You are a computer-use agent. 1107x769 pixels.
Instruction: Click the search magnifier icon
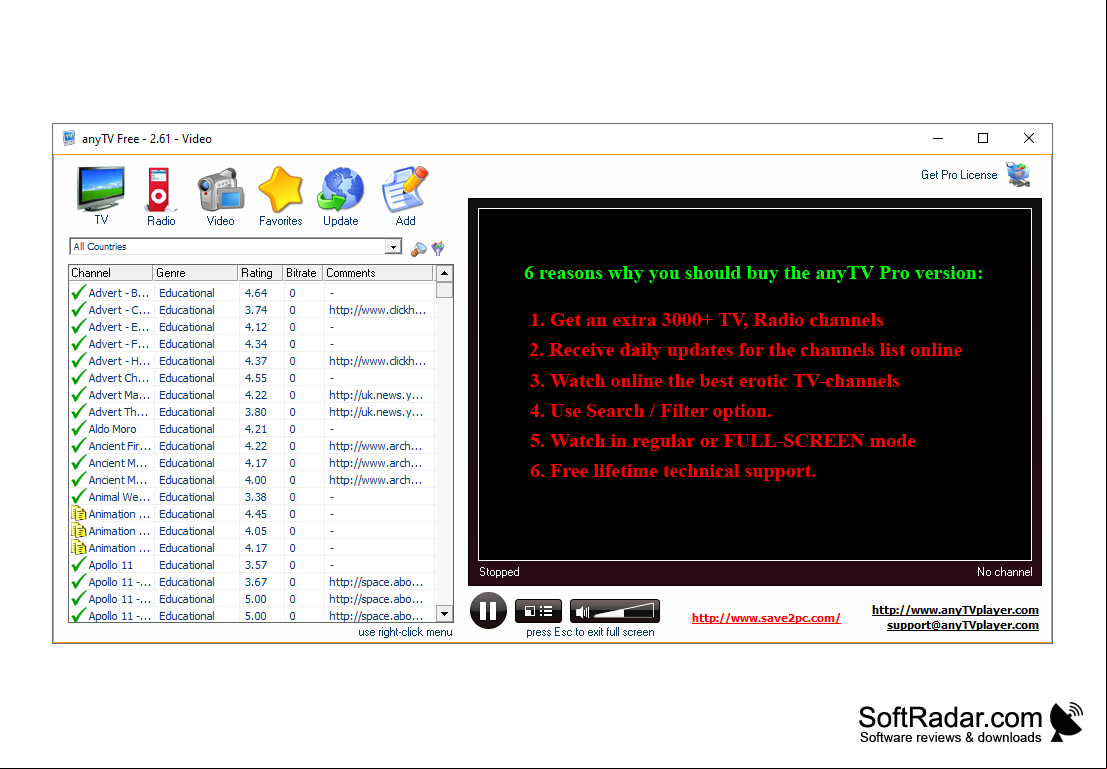tap(419, 249)
